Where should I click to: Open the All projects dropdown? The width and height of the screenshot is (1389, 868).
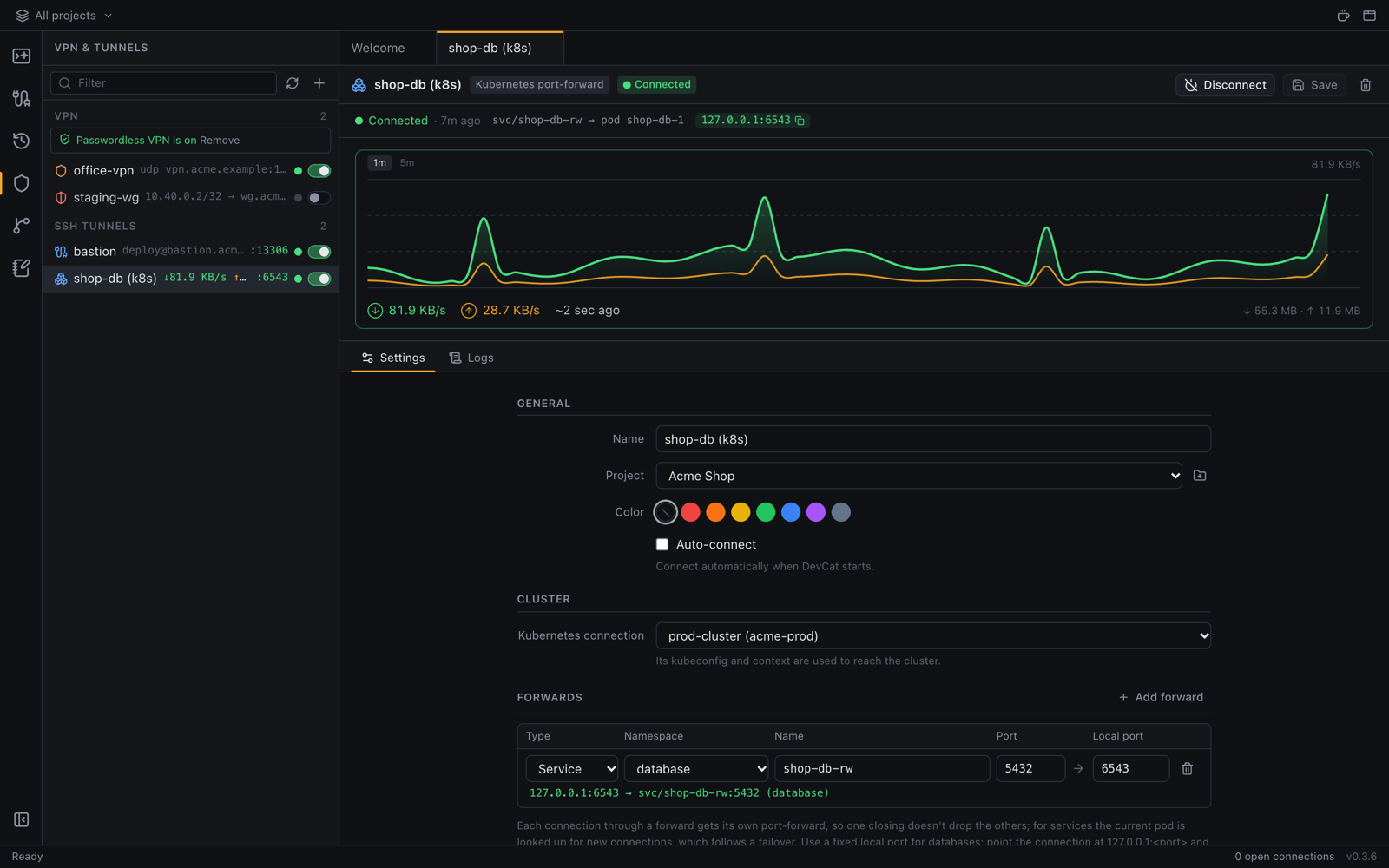(x=64, y=16)
